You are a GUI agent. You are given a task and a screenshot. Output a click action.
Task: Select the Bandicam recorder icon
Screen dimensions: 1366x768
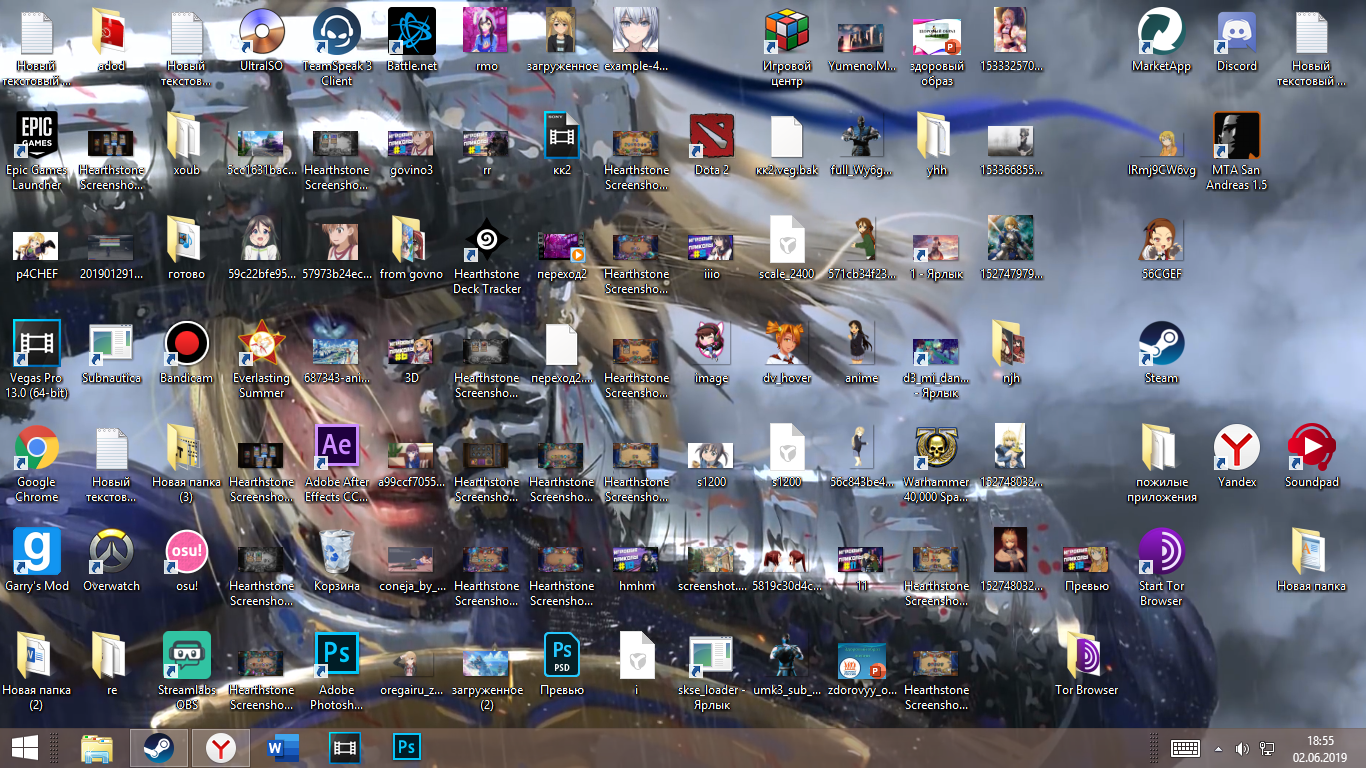(187, 345)
